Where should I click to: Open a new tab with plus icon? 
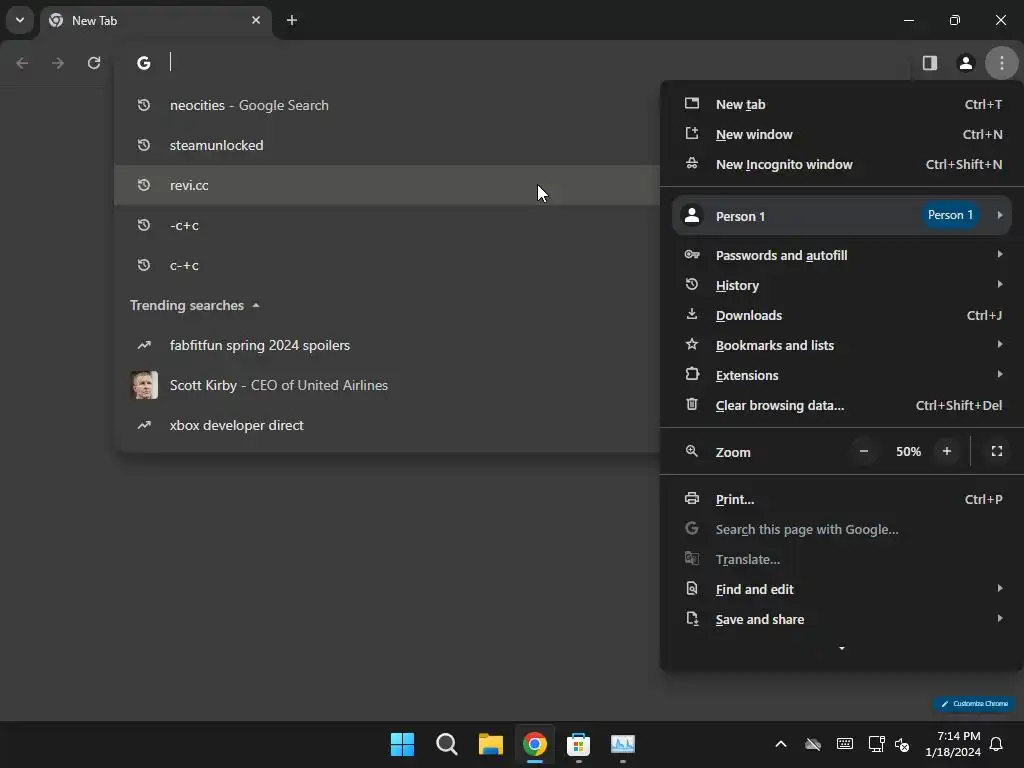tap(292, 20)
